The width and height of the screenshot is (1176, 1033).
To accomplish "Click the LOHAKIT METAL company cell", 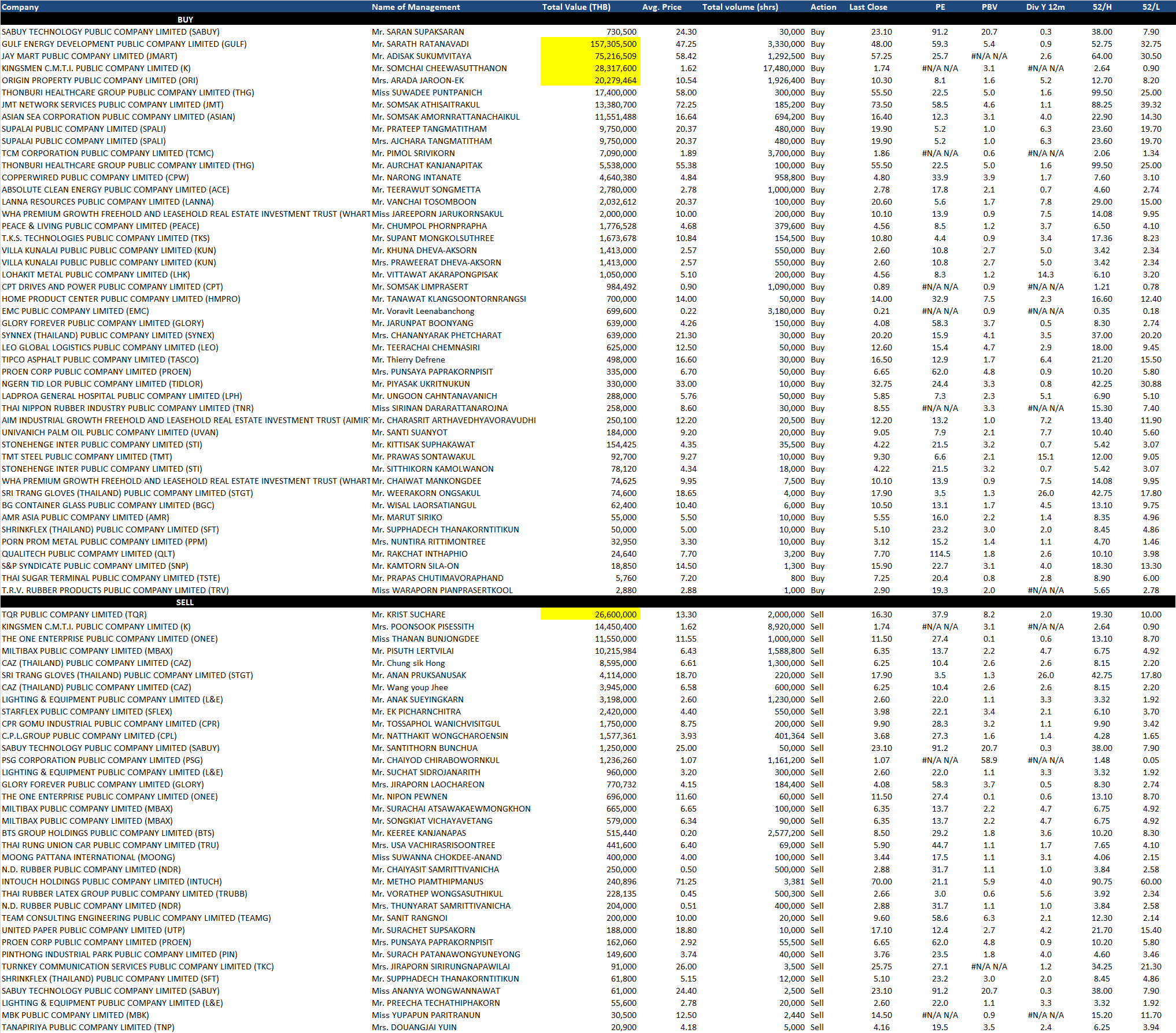I will click(95, 275).
